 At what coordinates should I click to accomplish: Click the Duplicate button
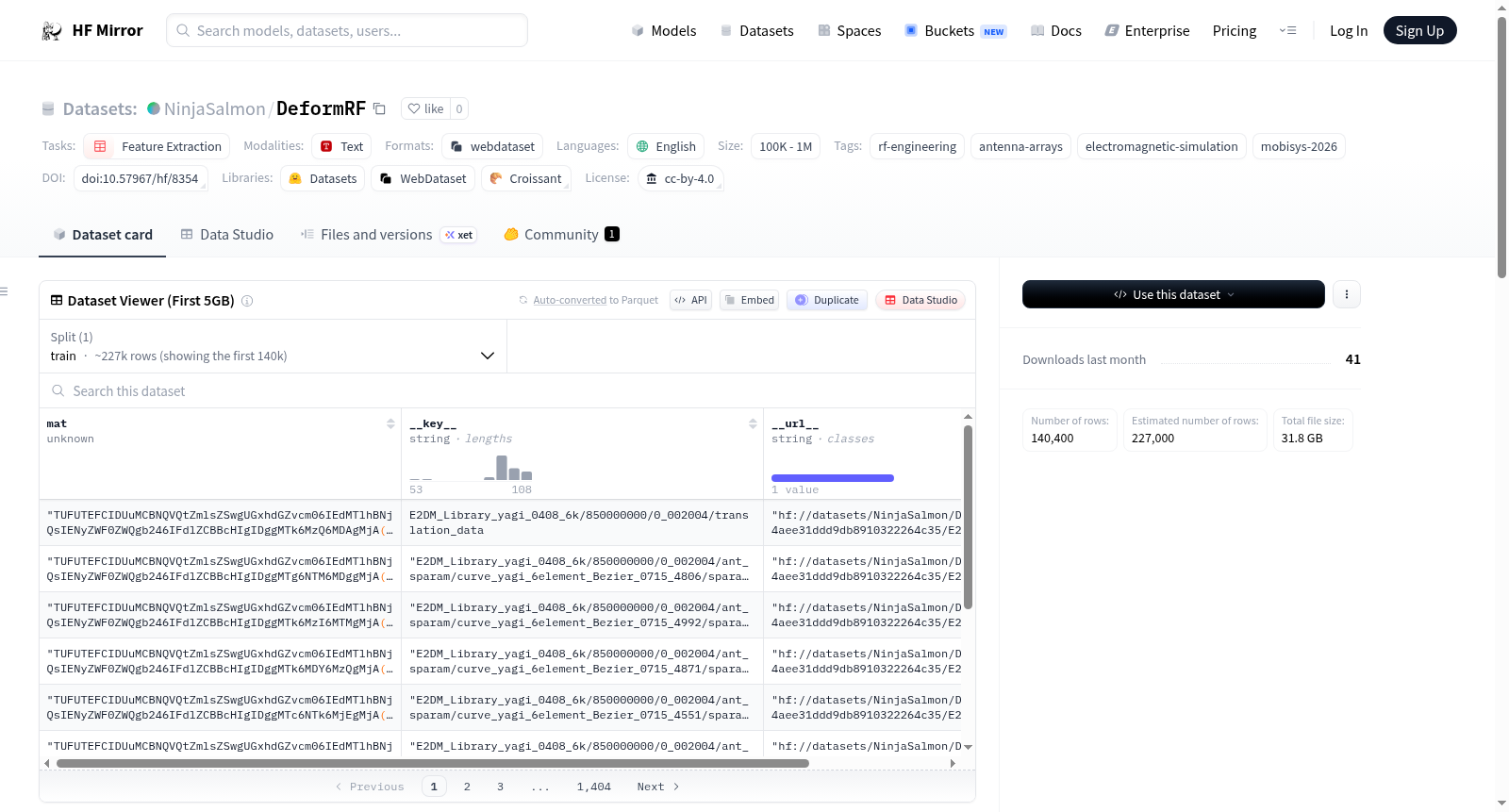coord(827,301)
